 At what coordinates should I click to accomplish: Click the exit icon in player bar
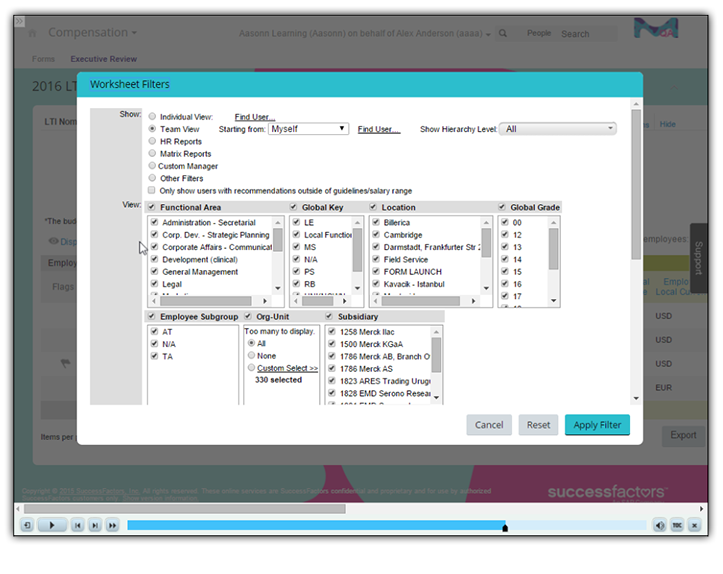[693, 525]
